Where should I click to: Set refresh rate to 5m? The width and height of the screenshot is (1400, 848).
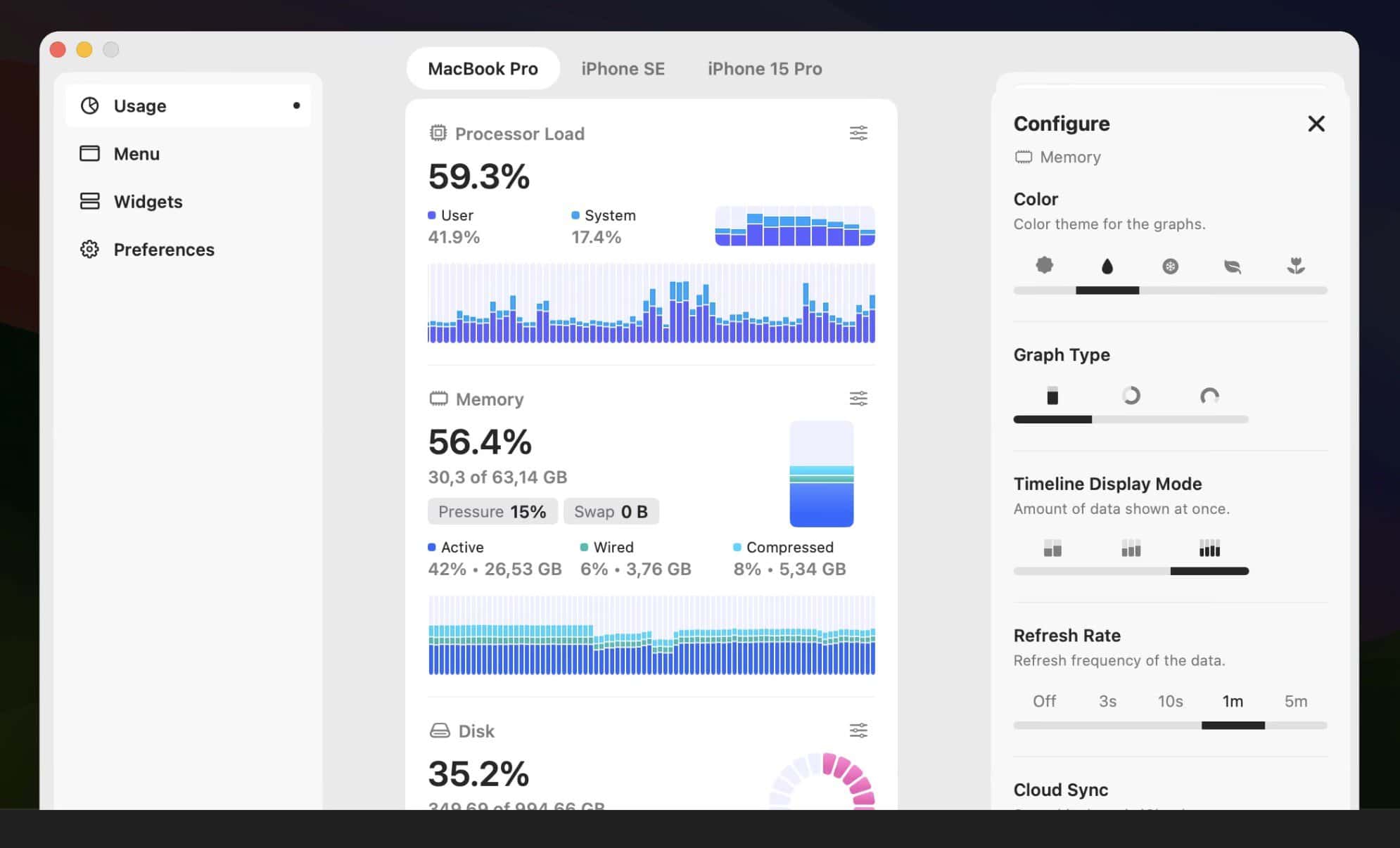click(1296, 701)
